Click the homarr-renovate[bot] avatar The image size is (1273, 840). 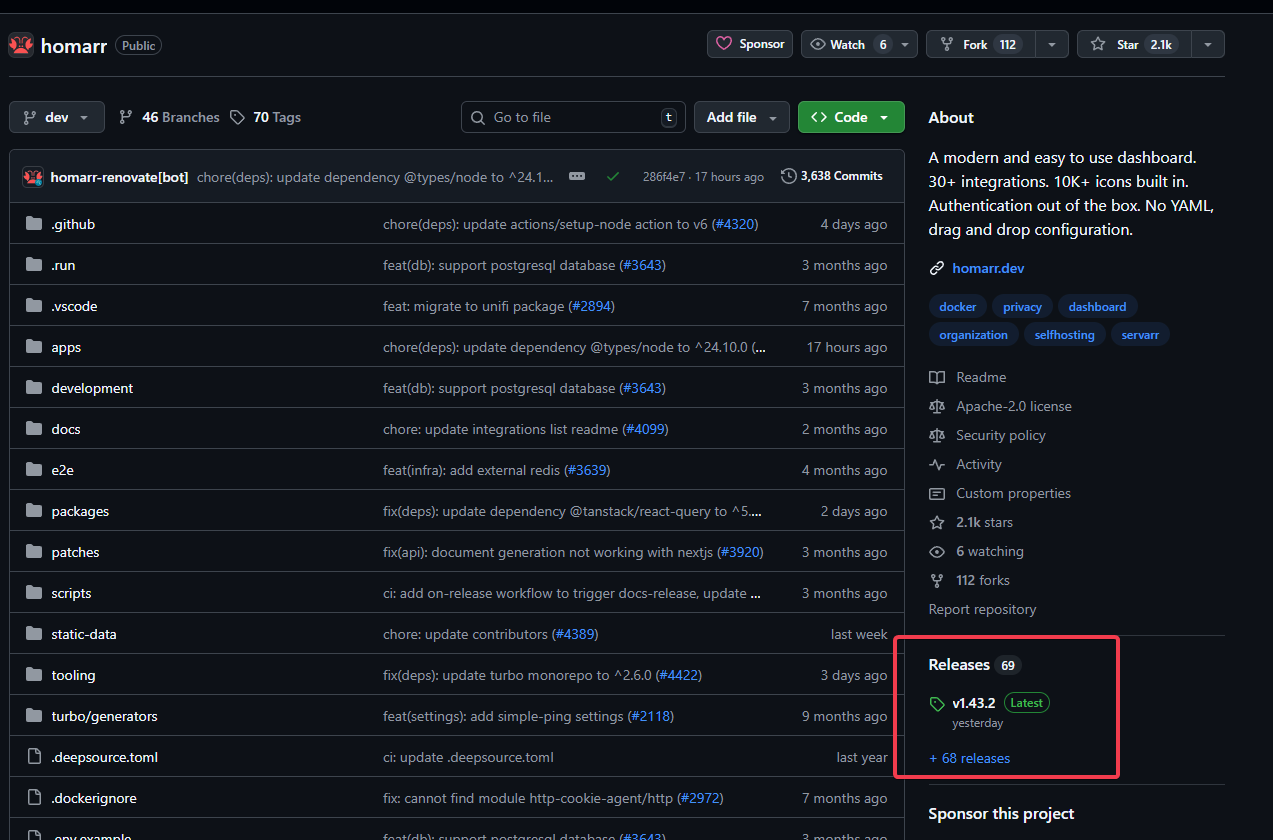pos(33,176)
